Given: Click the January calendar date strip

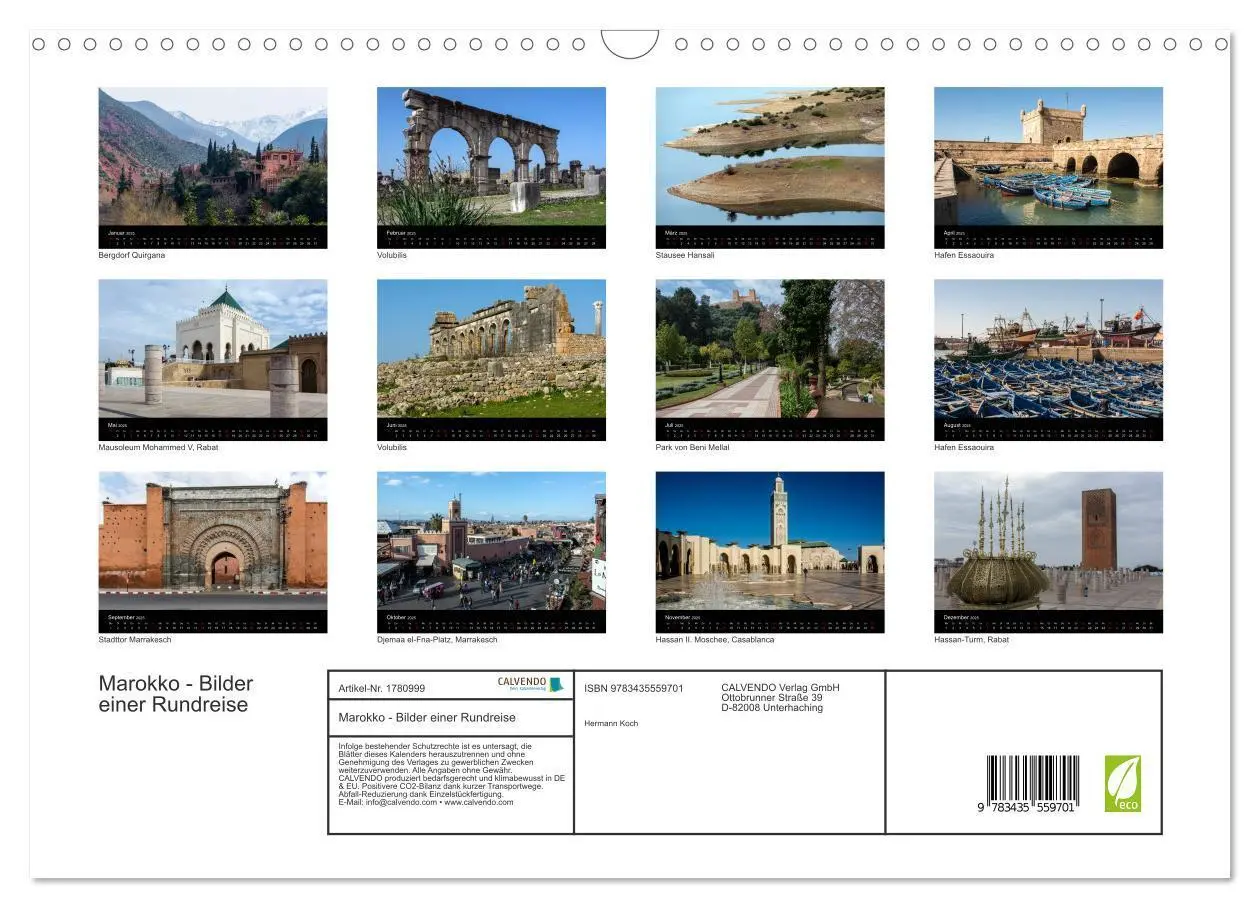Looking at the screenshot, I should (x=213, y=237).
